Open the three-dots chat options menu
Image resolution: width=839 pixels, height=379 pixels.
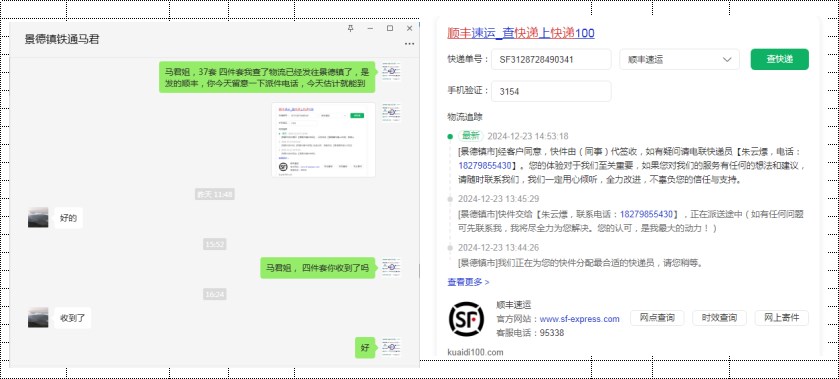pos(409,44)
